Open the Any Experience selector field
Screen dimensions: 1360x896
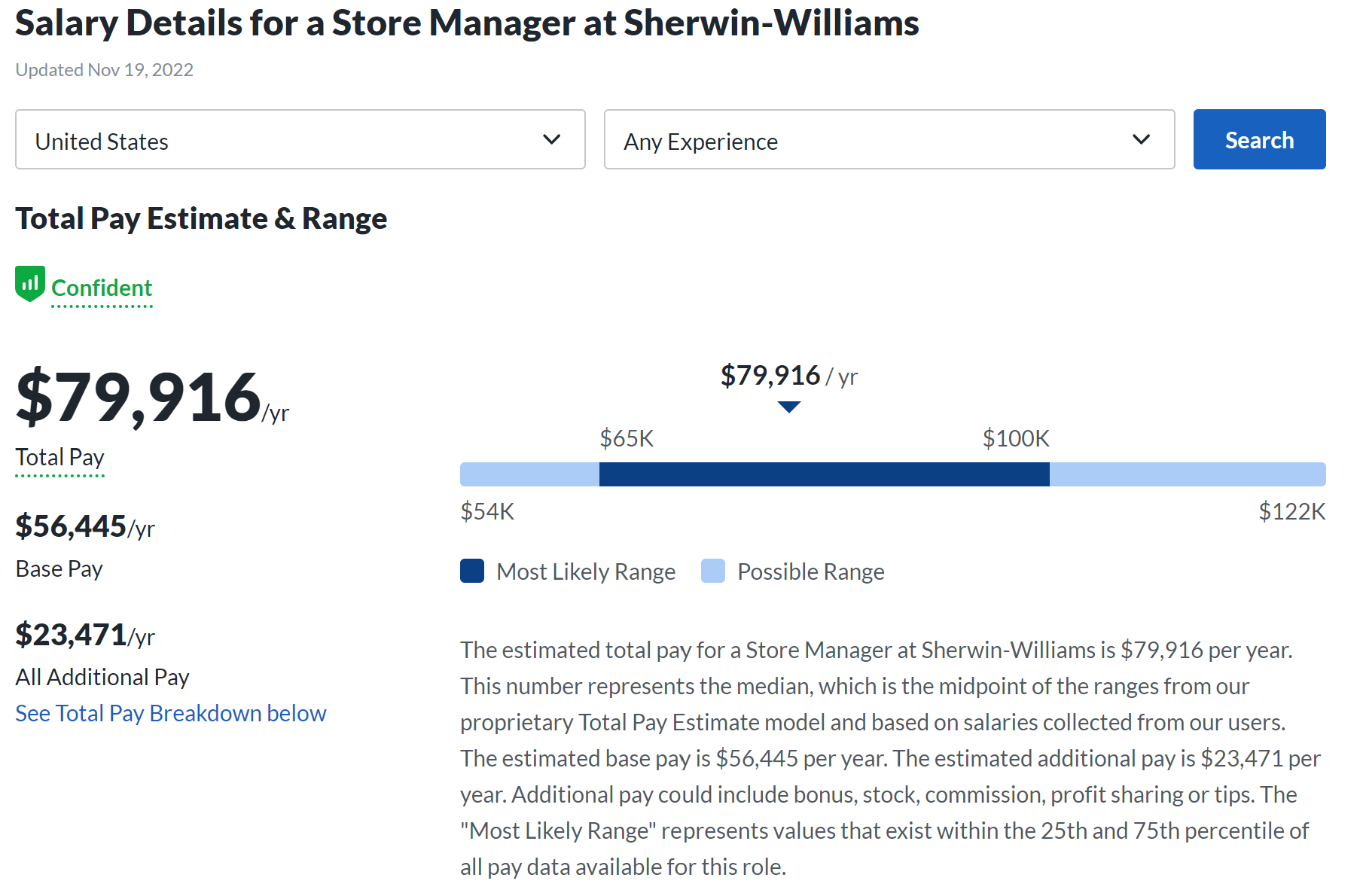click(x=889, y=139)
